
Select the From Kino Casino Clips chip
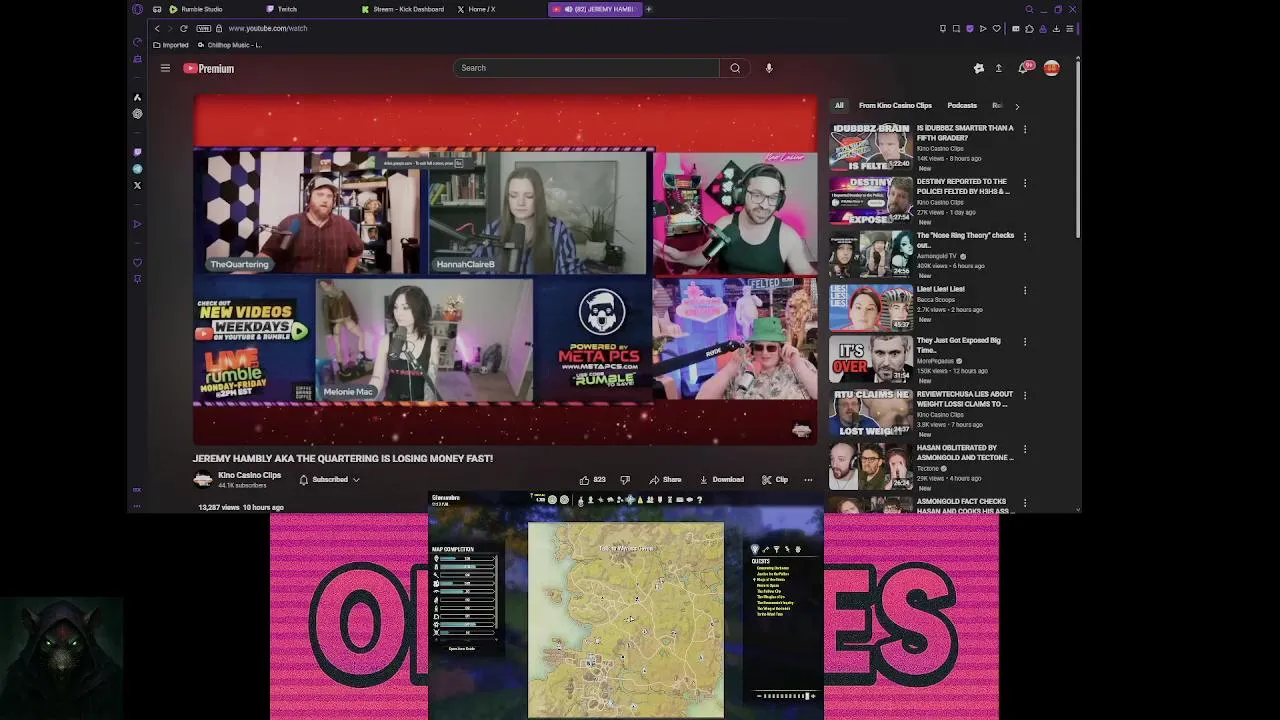coord(895,105)
